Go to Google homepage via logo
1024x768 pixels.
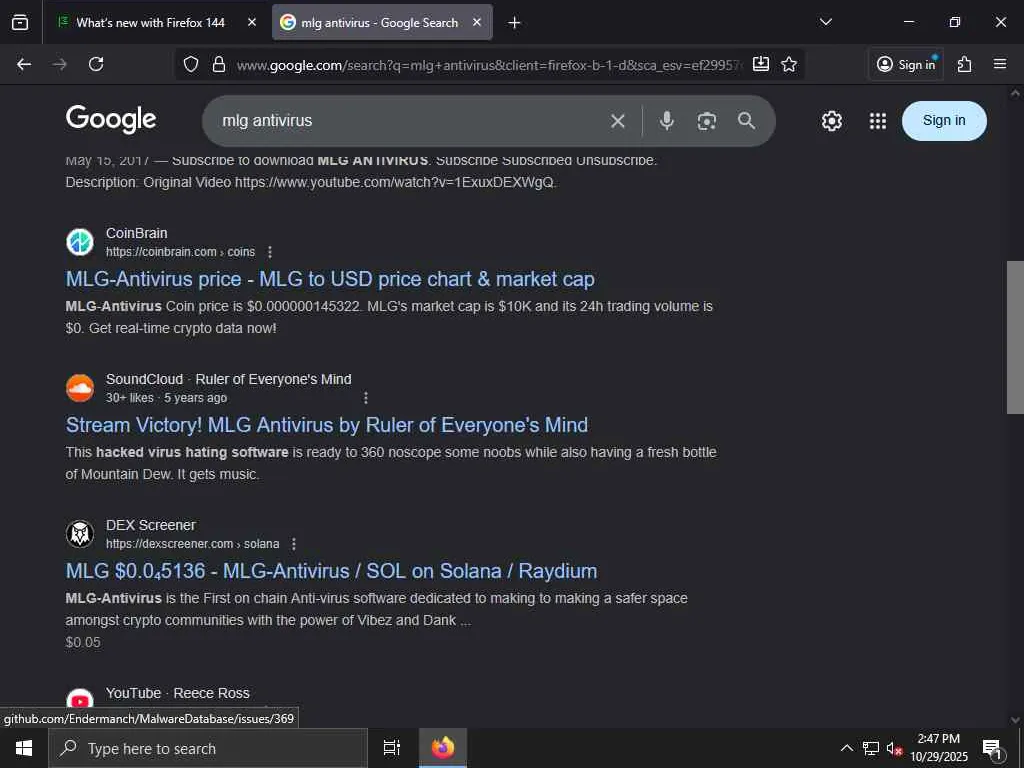click(111, 120)
